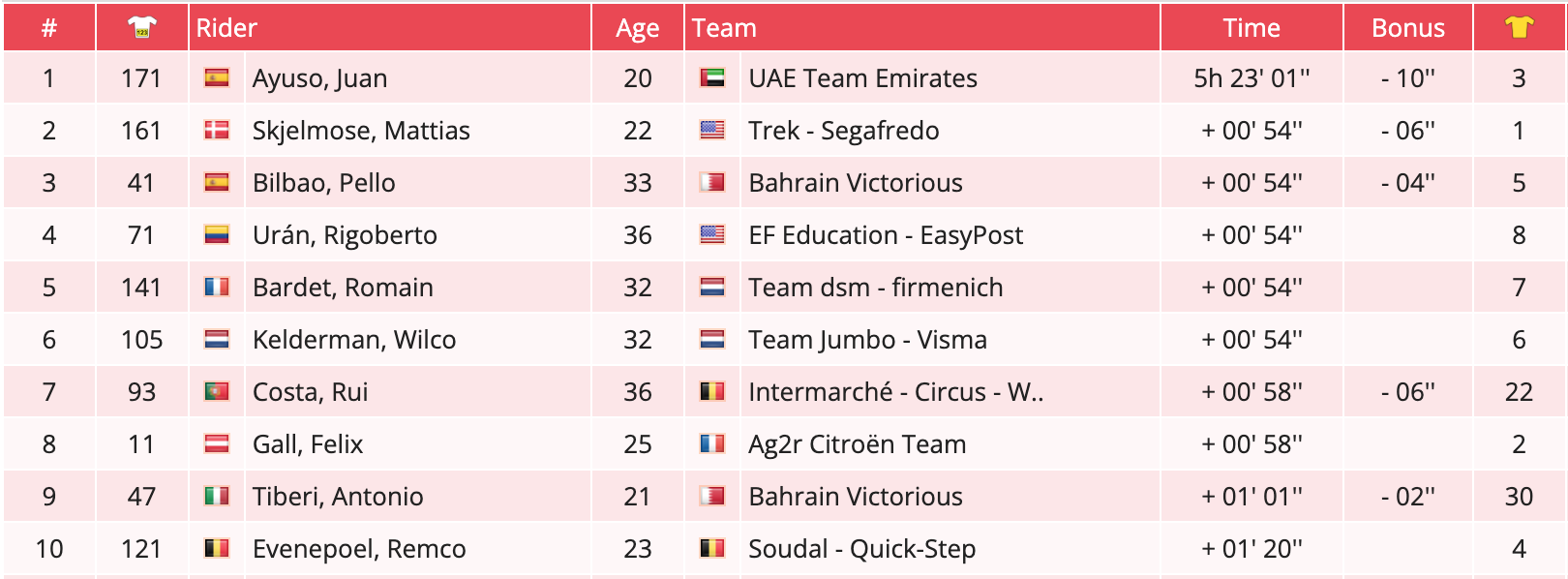The width and height of the screenshot is (1568, 579).
Task: Open the EF Education - EasyPost team
Action: (x=886, y=235)
